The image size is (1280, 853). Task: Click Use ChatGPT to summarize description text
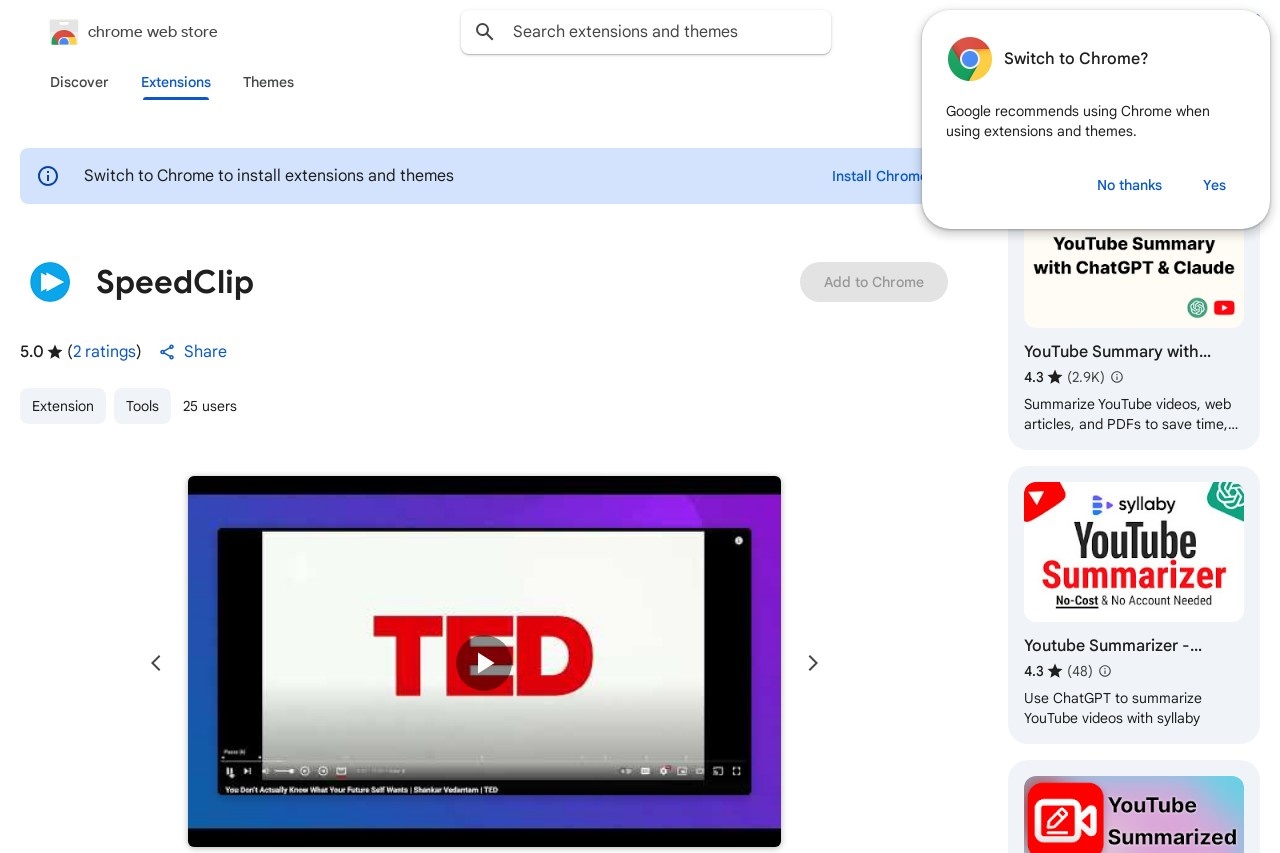point(1113,708)
